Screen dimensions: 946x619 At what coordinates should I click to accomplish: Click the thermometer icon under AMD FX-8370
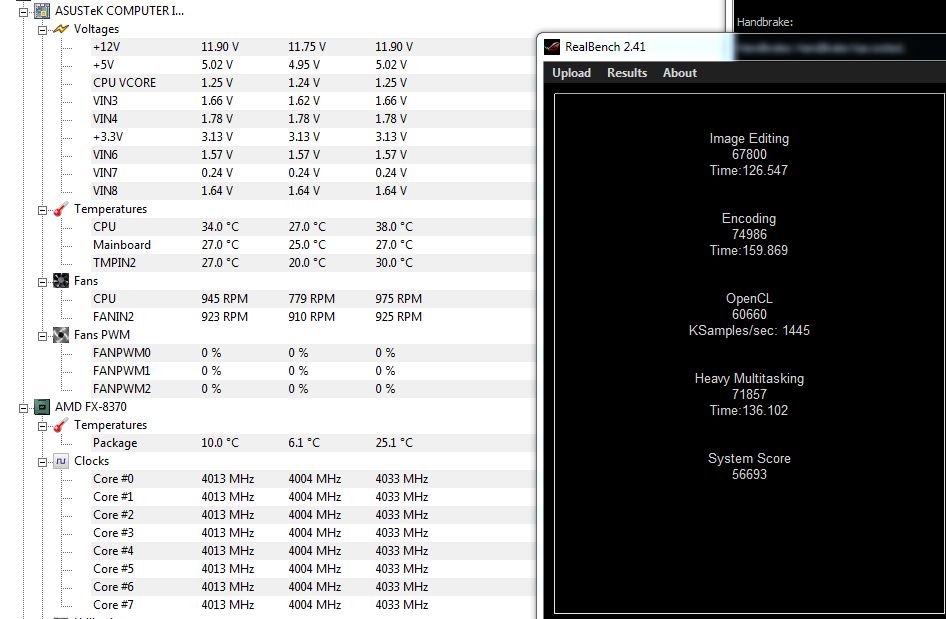click(61, 425)
